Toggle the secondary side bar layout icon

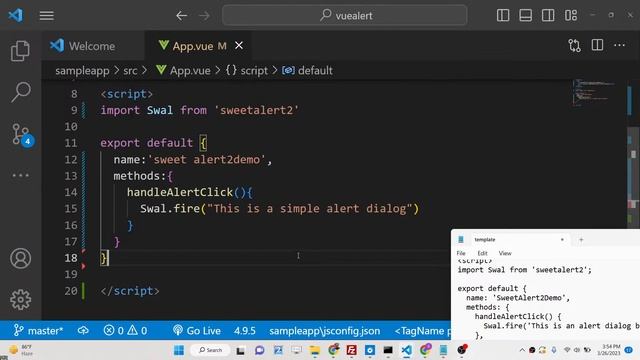[x=548, y=16]
